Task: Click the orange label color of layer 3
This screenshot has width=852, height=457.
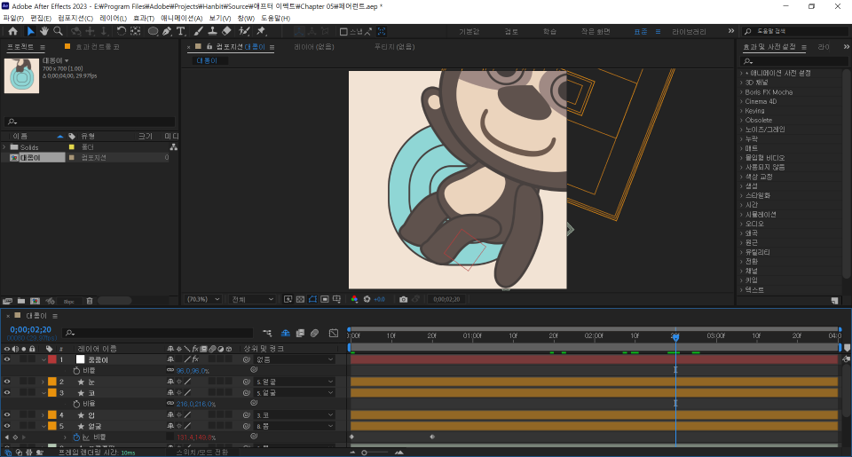Action: 52,393
